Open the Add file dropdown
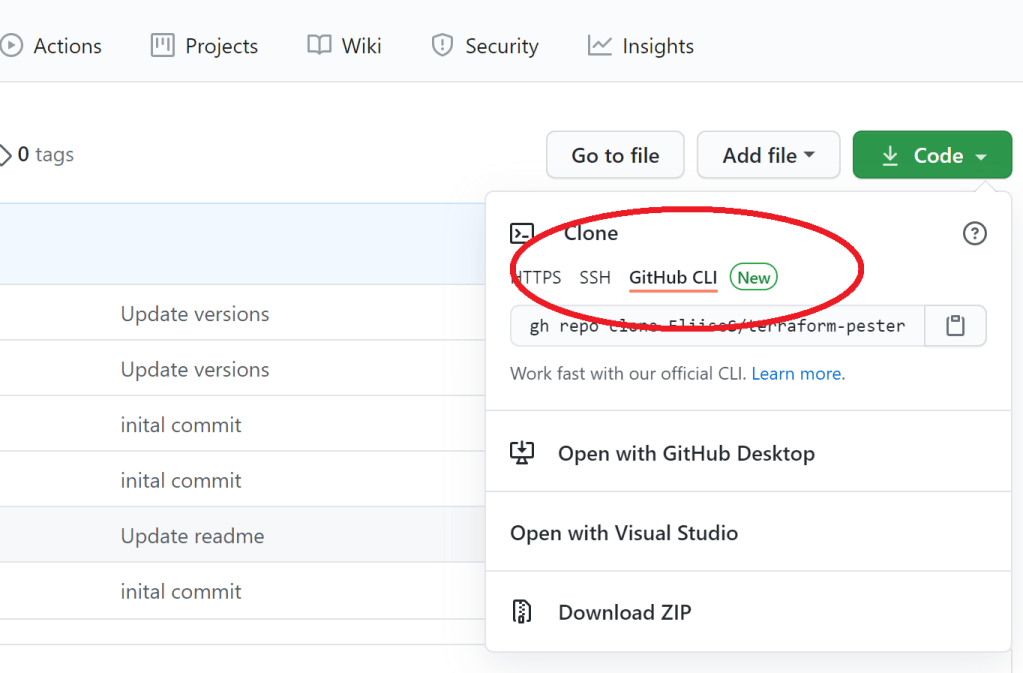 click(x=768, y=155)
